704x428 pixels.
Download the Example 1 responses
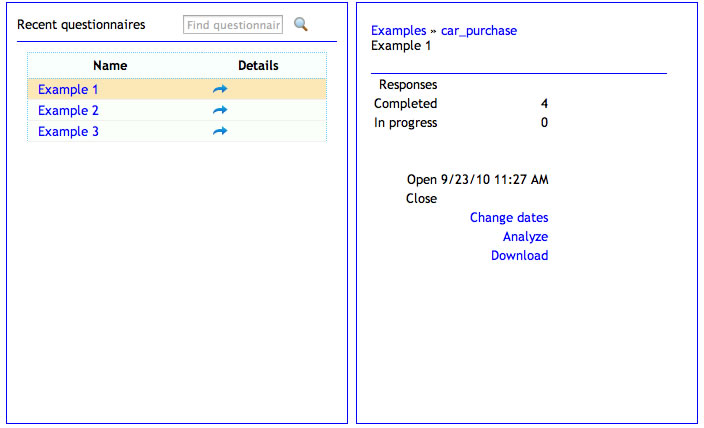pyautogui.click(x=519, y=255)
